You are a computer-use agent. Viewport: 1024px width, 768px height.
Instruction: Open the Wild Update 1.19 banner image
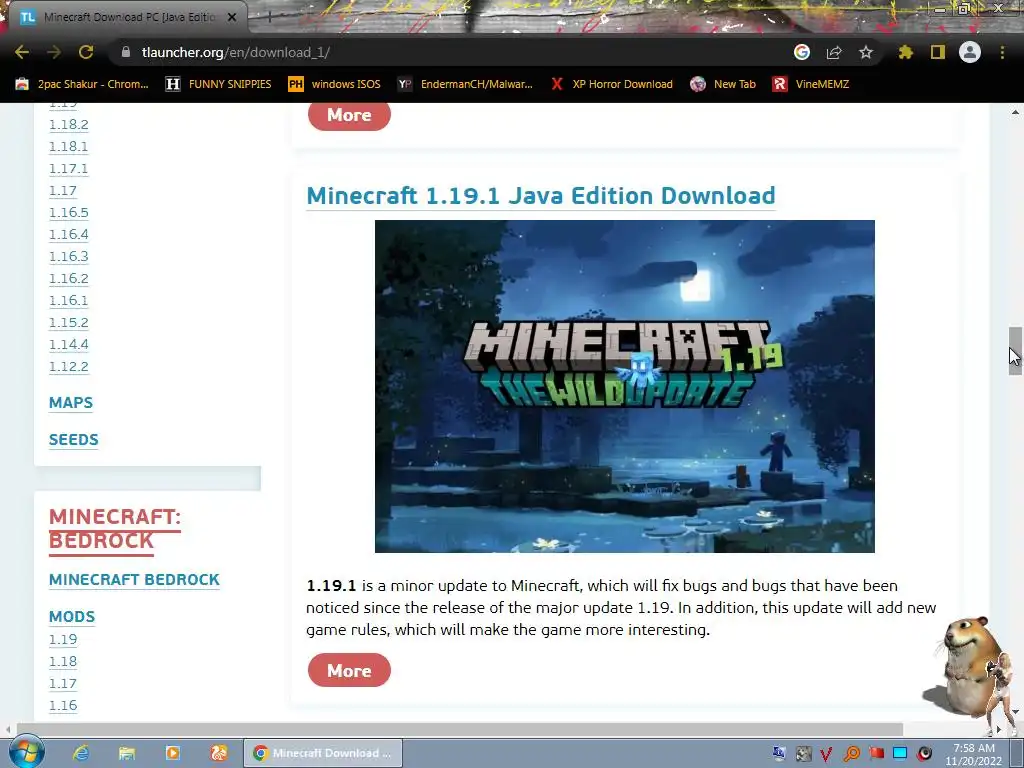(x=624, y=387)
